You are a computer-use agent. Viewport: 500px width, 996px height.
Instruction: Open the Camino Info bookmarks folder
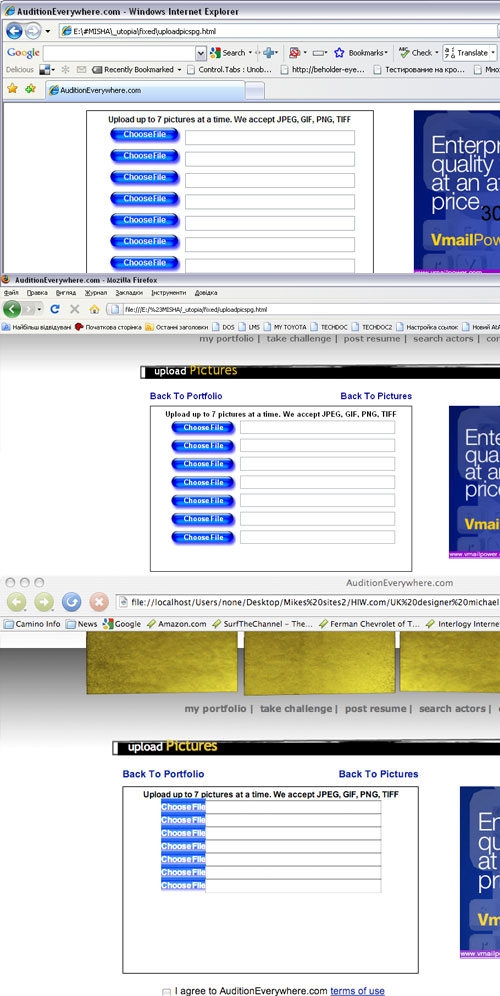[32, 624]
